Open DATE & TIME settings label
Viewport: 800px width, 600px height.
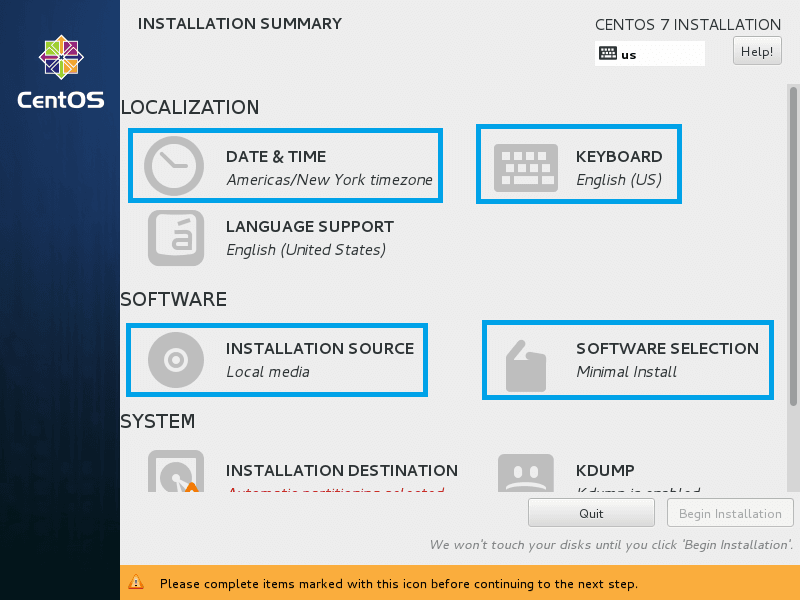click(x=276, y=157)
